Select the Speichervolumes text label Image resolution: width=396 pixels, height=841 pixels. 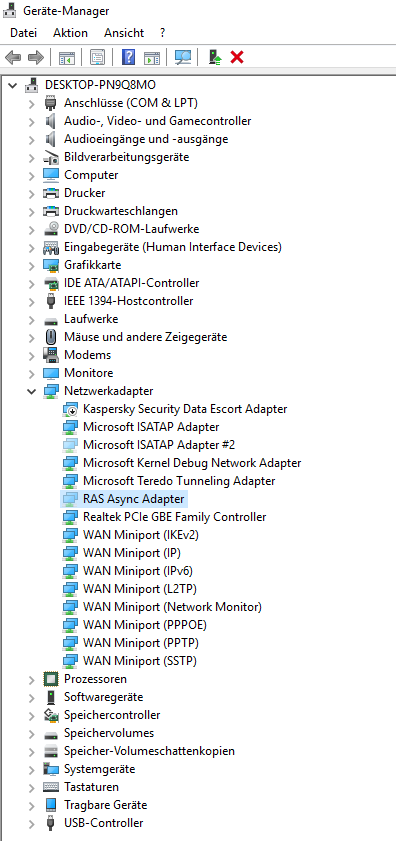(x=109, y=733)
